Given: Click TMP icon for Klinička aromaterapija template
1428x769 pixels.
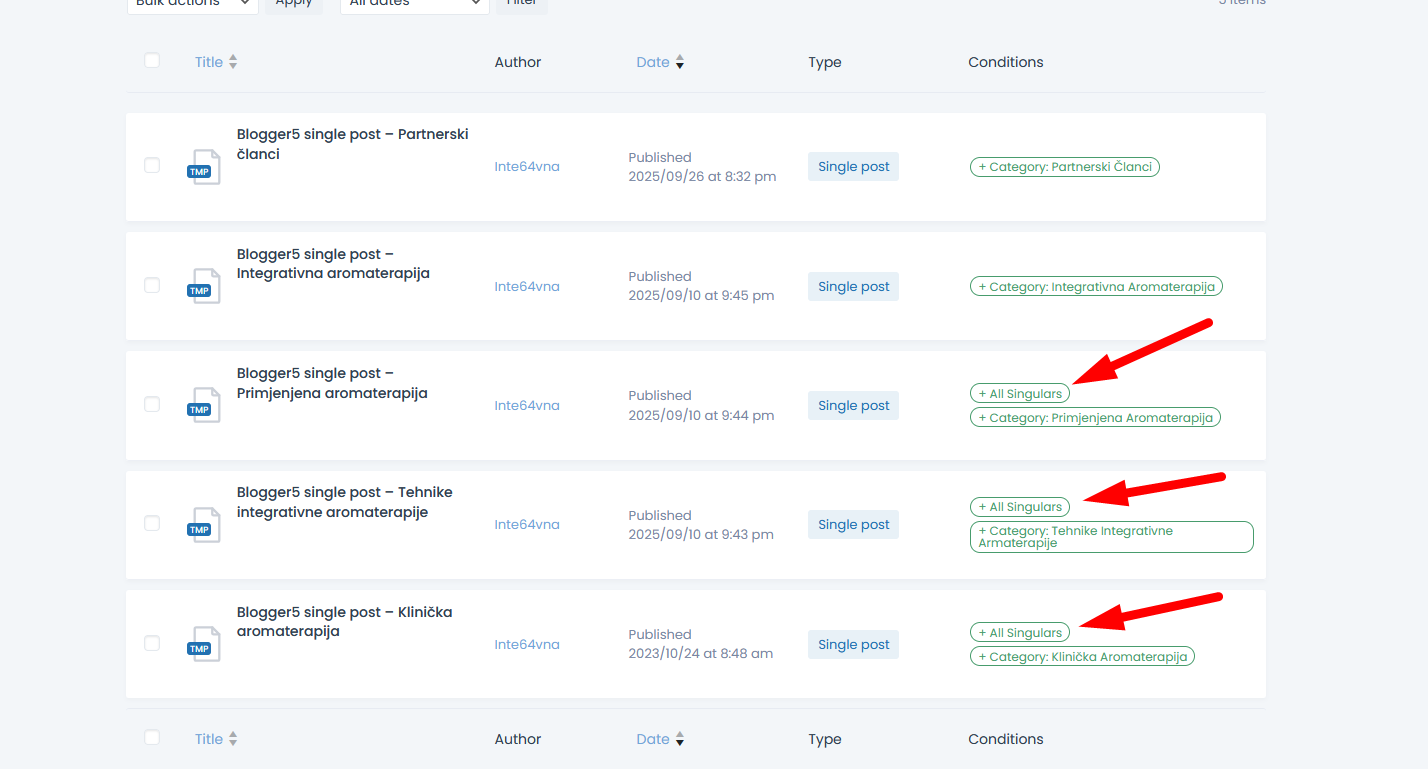Looking at the screenshot, I should [x=204, y=644].
